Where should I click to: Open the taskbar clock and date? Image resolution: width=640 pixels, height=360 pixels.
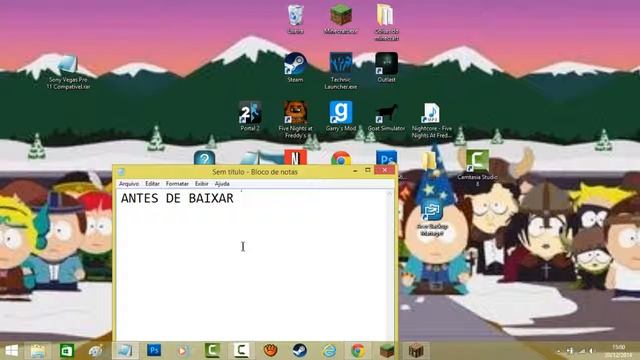pos(618,351)
